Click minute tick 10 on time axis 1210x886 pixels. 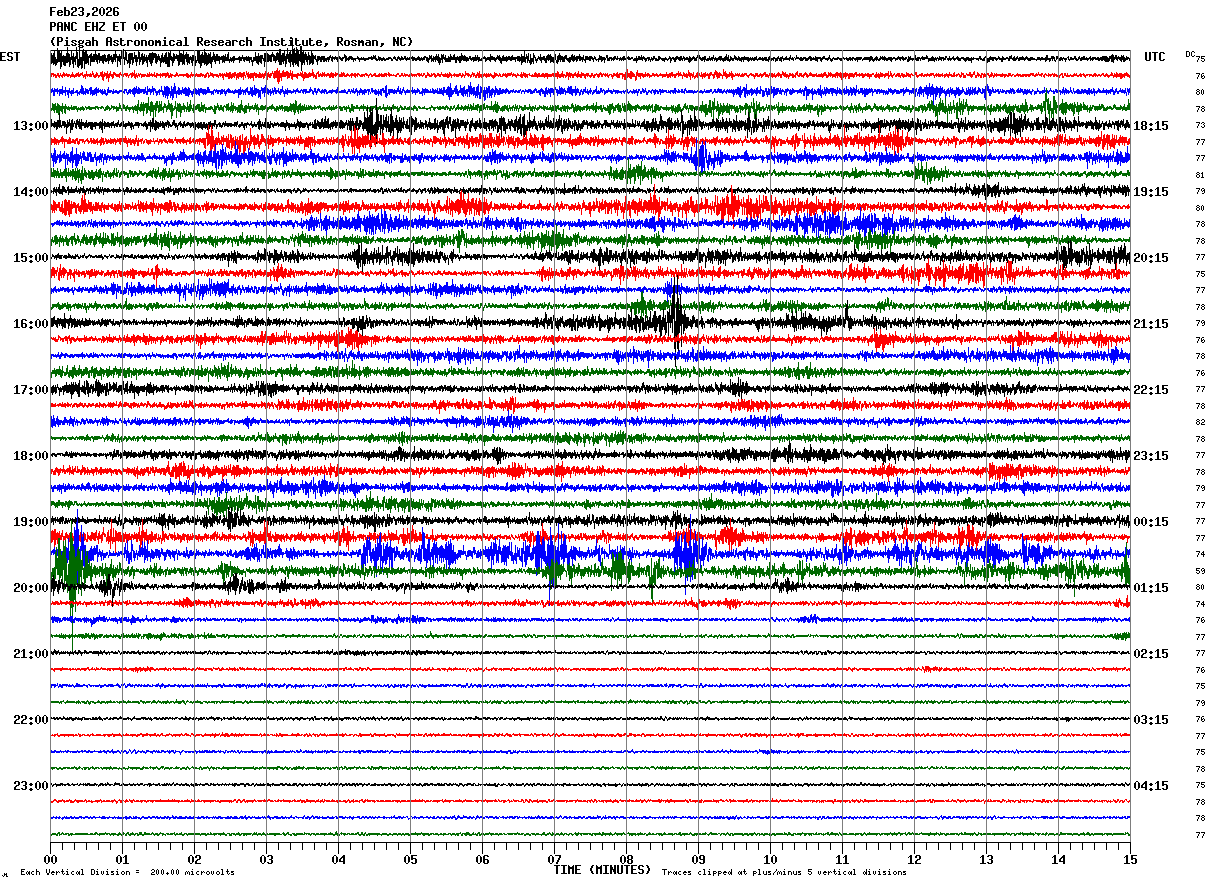(x=770, y=859)
